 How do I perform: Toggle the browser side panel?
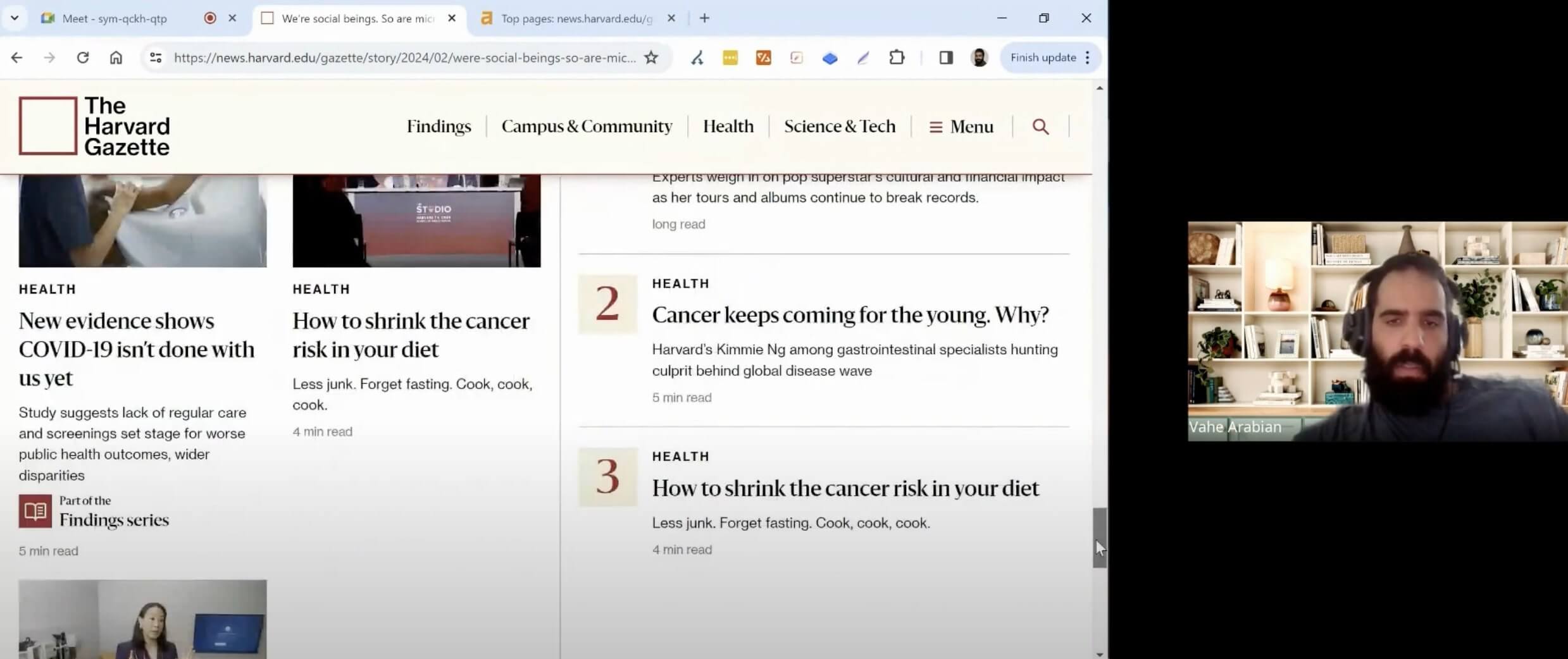coord(946,58)
